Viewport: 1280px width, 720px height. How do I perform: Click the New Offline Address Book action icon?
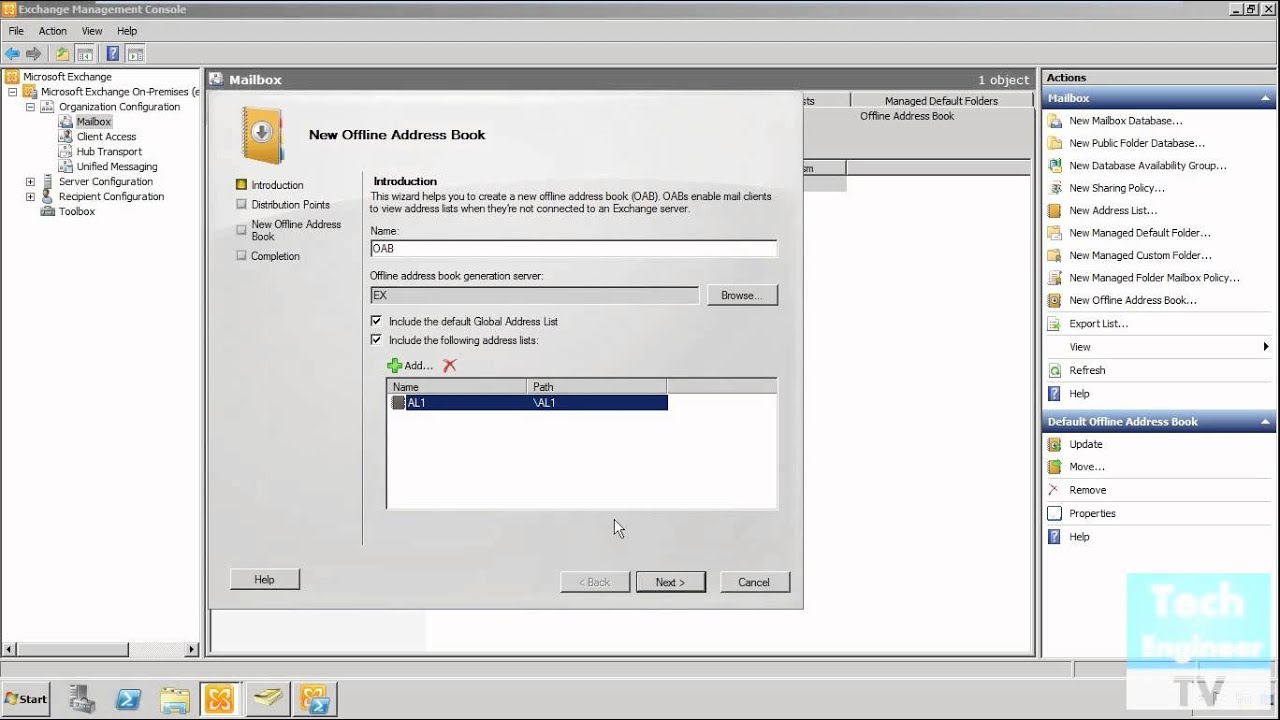pyautogui.click(x=1054, y=300)
